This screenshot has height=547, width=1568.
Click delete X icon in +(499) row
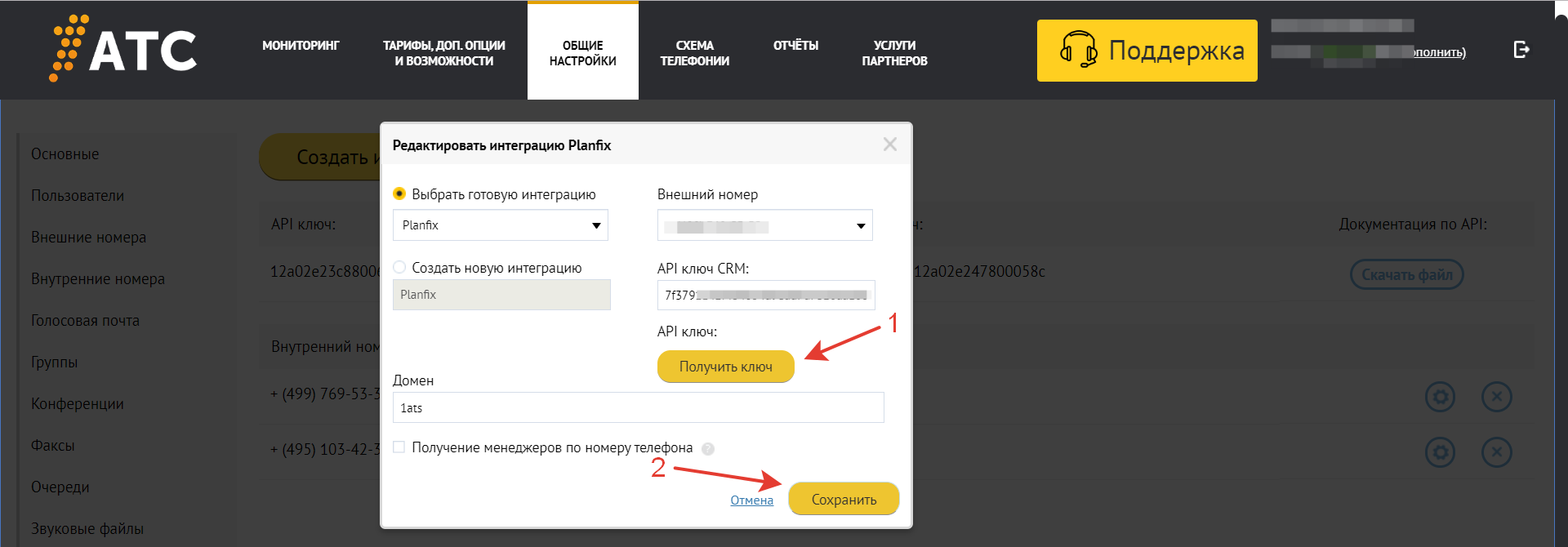(1497, 398)
